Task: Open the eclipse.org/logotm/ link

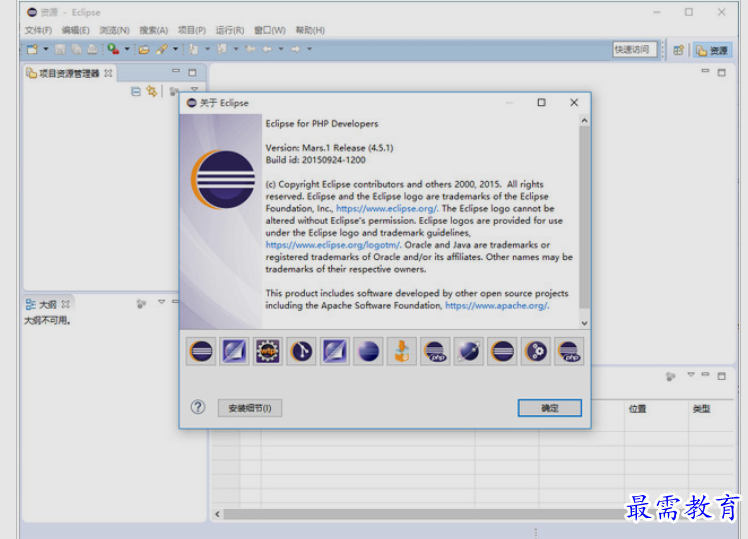Action: (333, 245)
